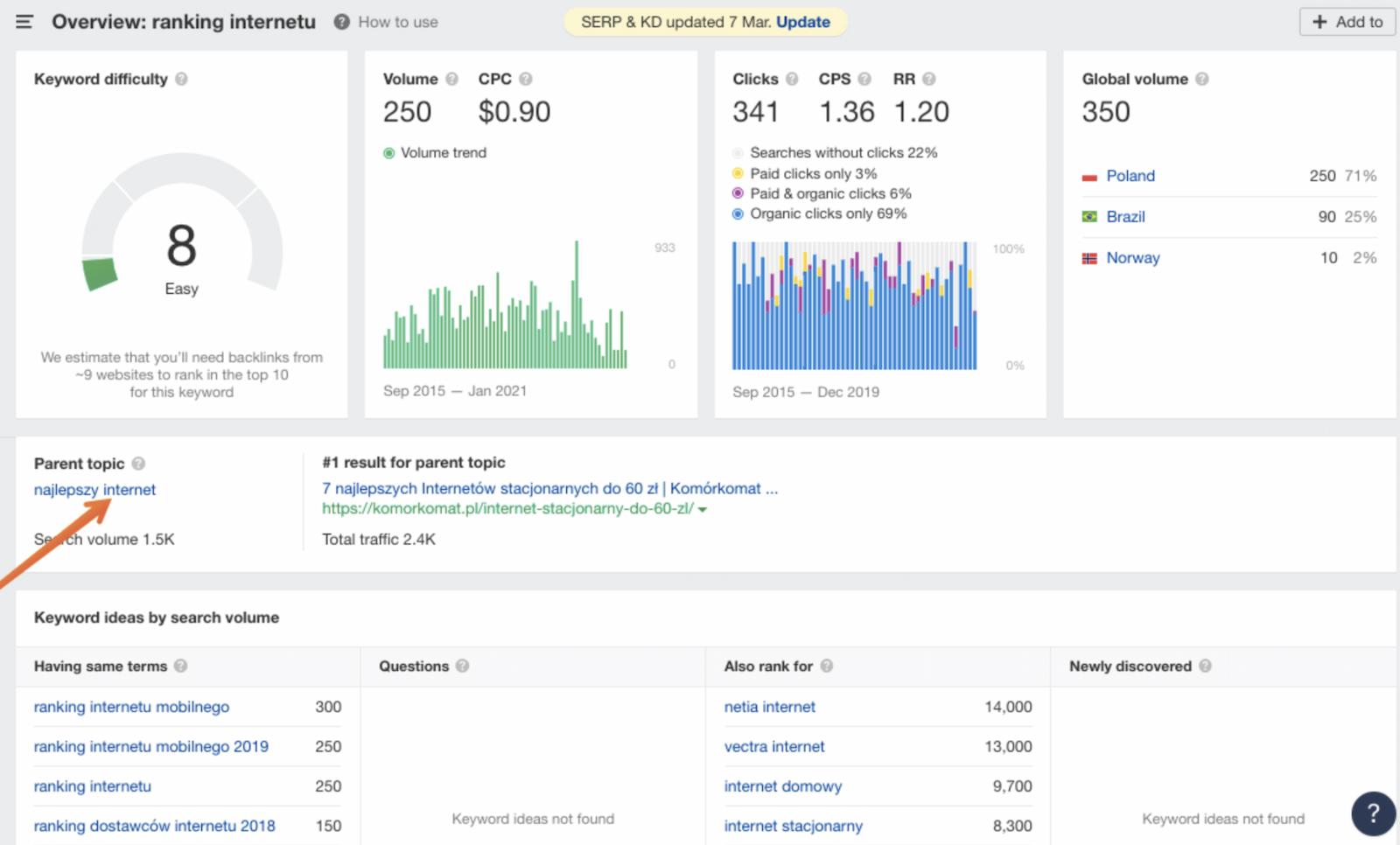Open the najlepszy internet parent topic
Screen dimensions: 1400x845
[94, 490]
